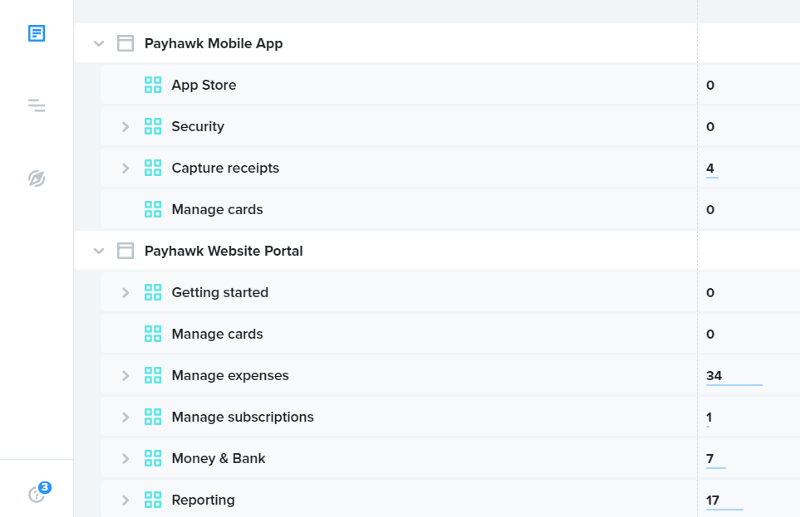Click count 0 in Security row
800x517 pixels.
[710, 127]
